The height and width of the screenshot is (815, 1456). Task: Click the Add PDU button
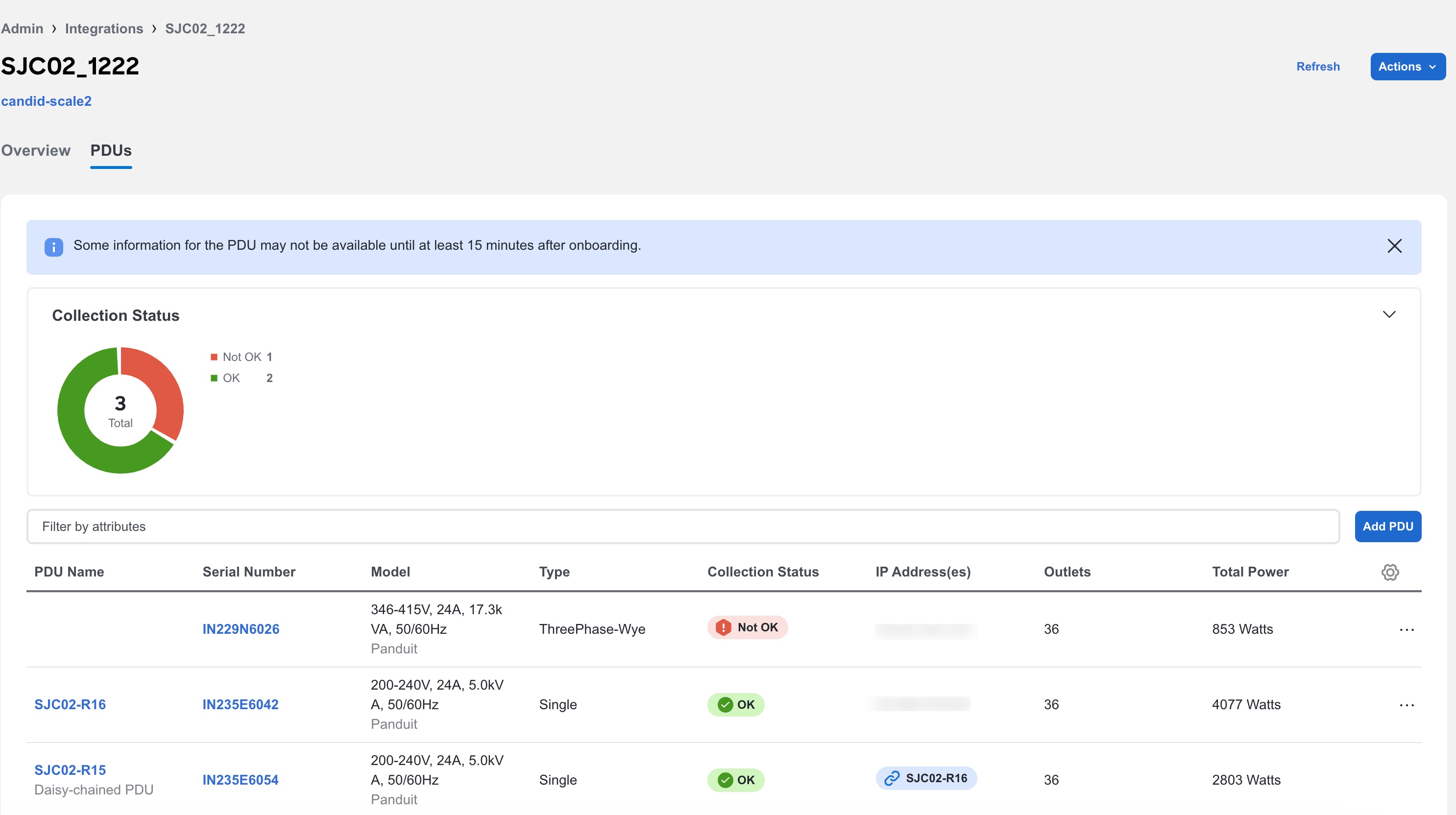pos(1388,526)
